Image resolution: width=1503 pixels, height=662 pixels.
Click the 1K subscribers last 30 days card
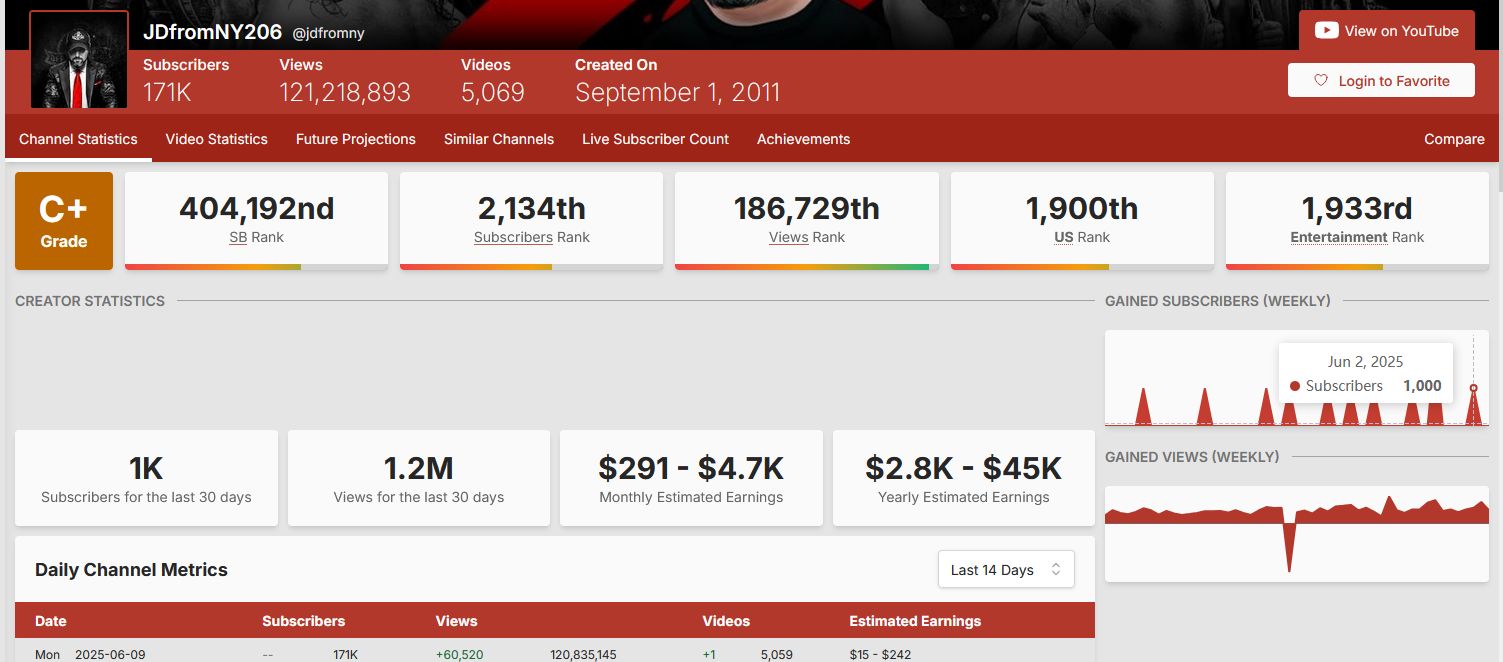tap(146, 478)
